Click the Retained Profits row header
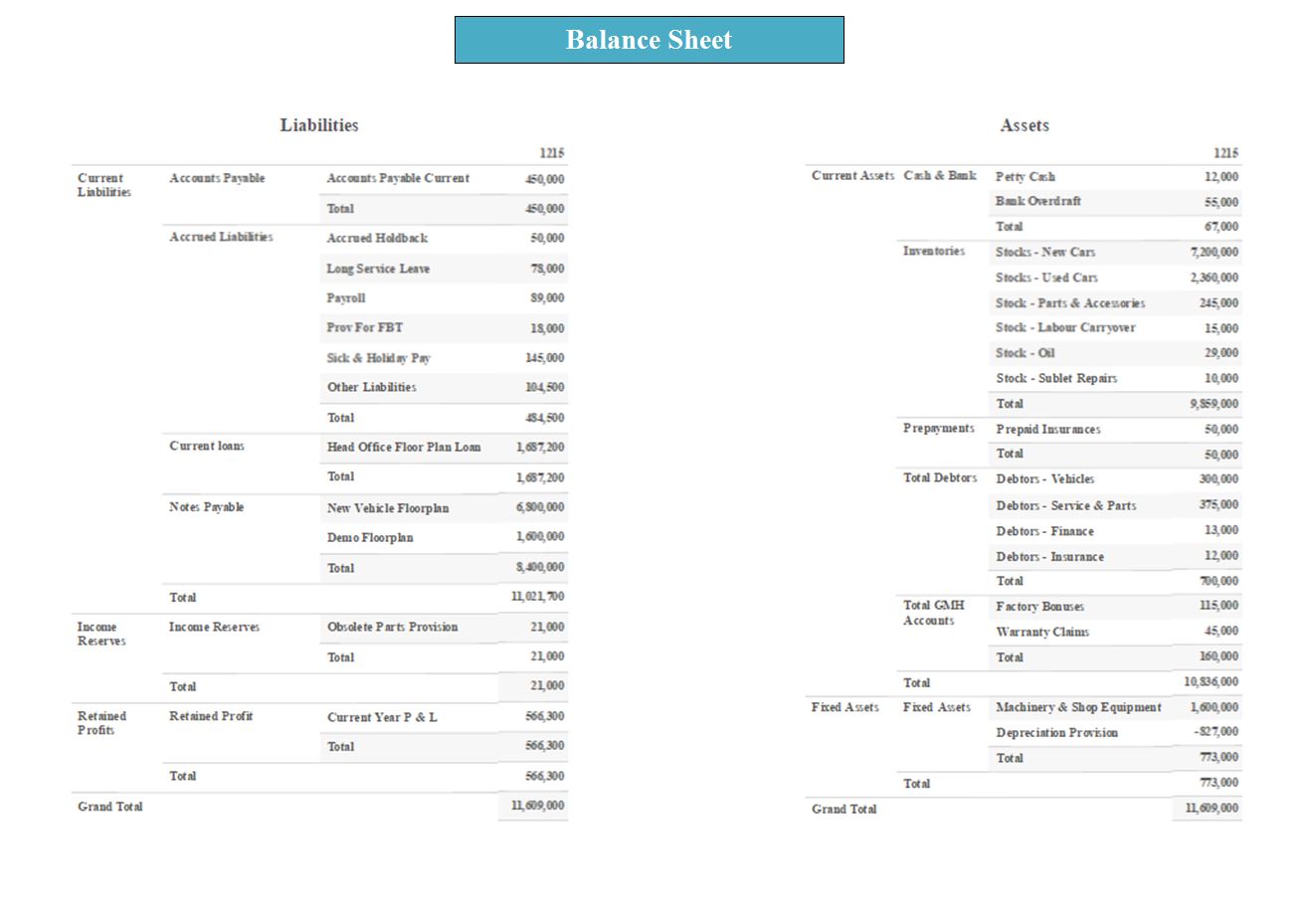The height and width of the screenshot is (923, 1316). (x=101, y=723)
